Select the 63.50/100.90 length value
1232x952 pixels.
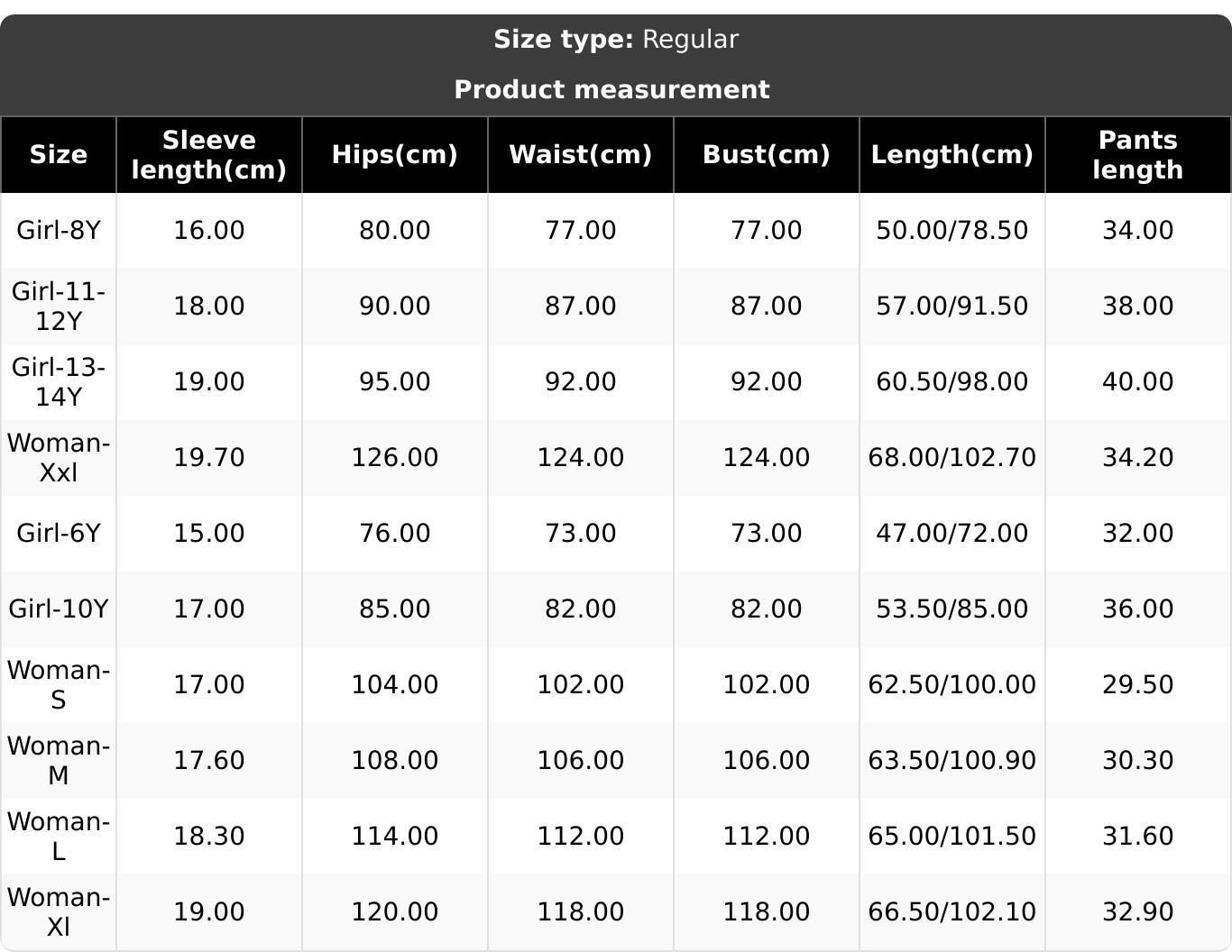pos(952,760)
